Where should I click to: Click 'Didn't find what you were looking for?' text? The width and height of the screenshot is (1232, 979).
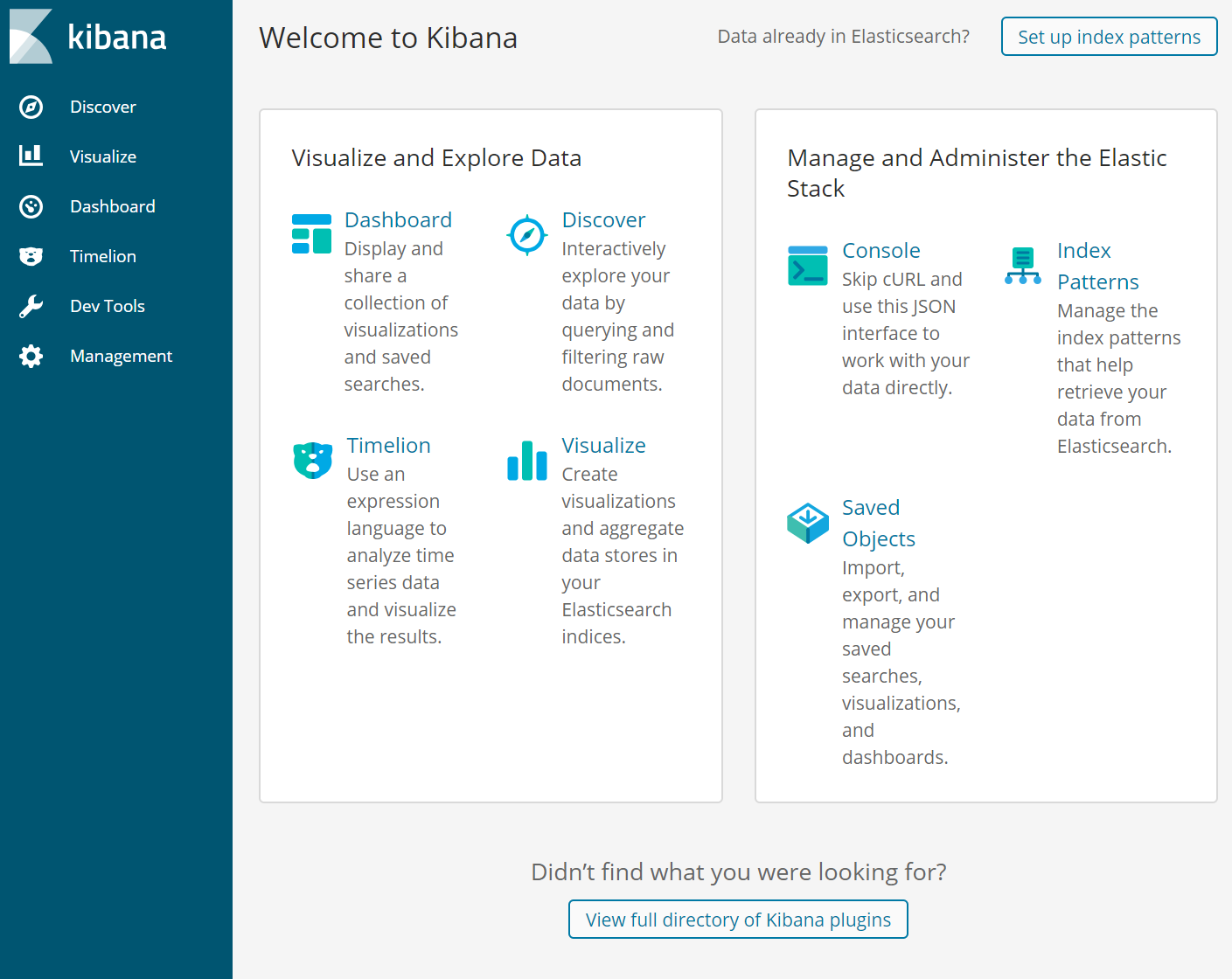tap(739, 872)
